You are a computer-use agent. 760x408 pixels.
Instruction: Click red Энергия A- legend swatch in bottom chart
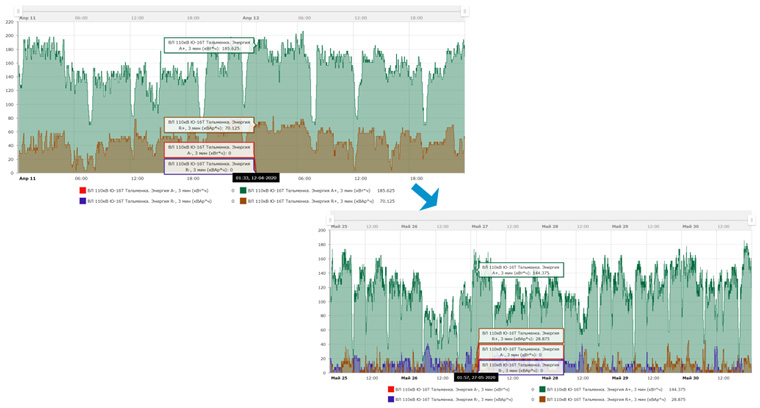pos(391,389)
